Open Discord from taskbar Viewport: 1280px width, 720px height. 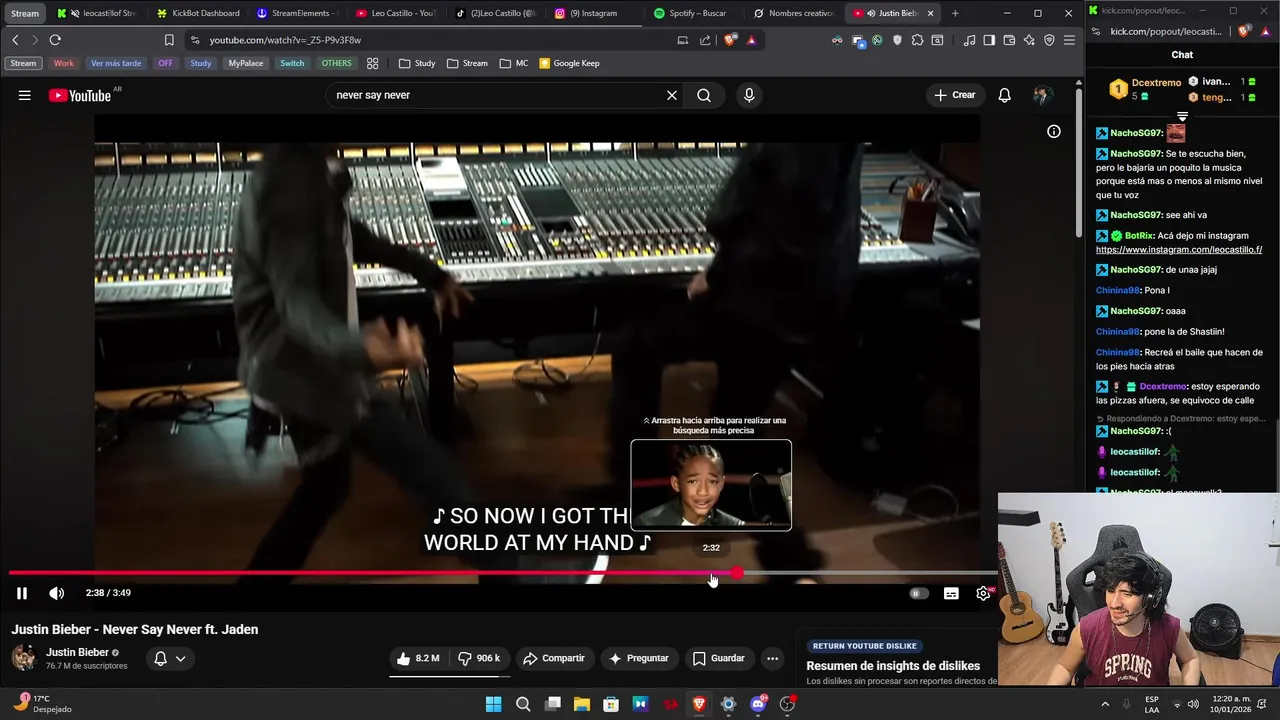coord(758,704)
